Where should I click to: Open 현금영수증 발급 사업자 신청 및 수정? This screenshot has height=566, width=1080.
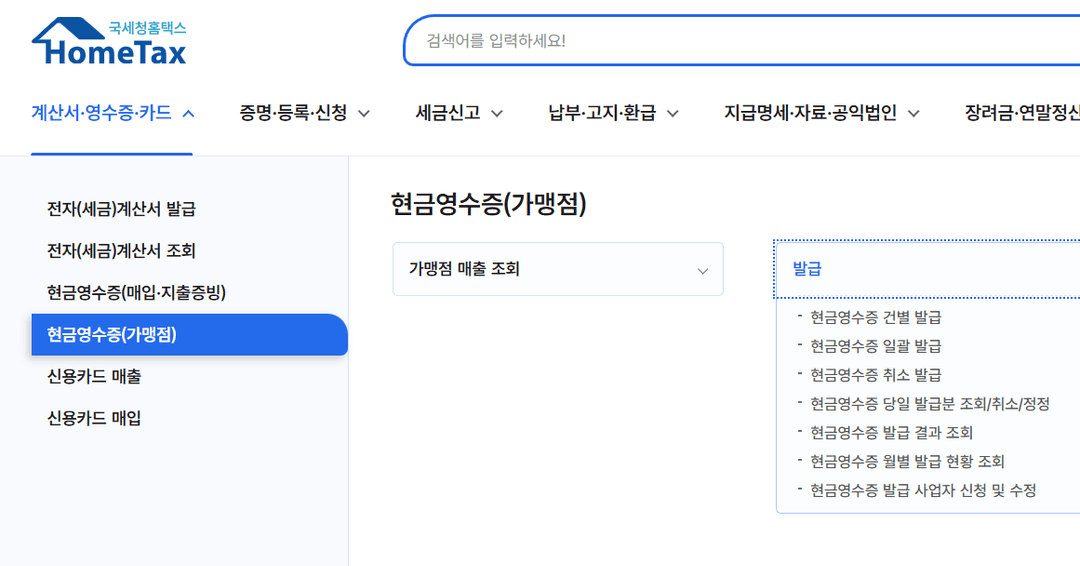click(x=923, y=491)
